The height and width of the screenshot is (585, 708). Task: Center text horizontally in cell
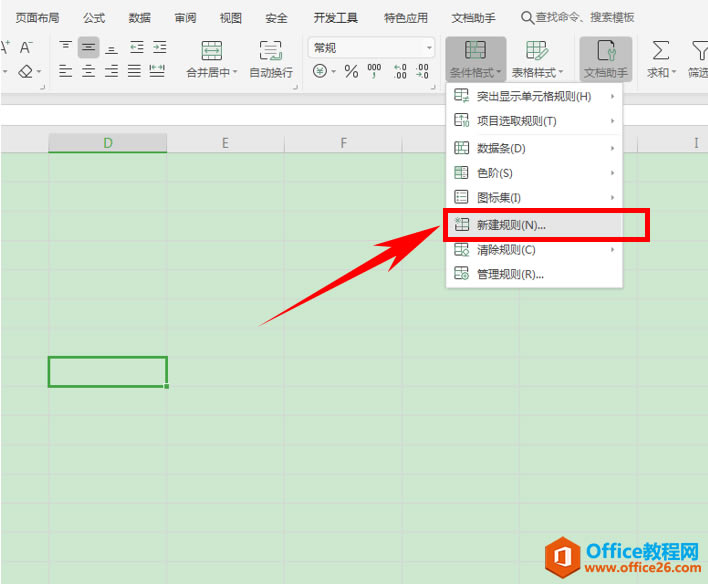click(x=88, y=71)
